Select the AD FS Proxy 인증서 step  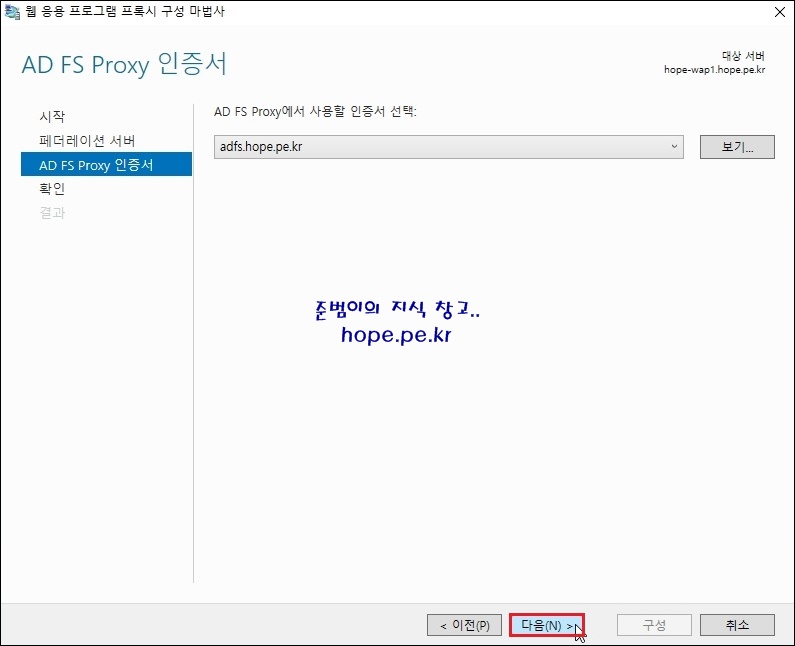coord(106,164)
